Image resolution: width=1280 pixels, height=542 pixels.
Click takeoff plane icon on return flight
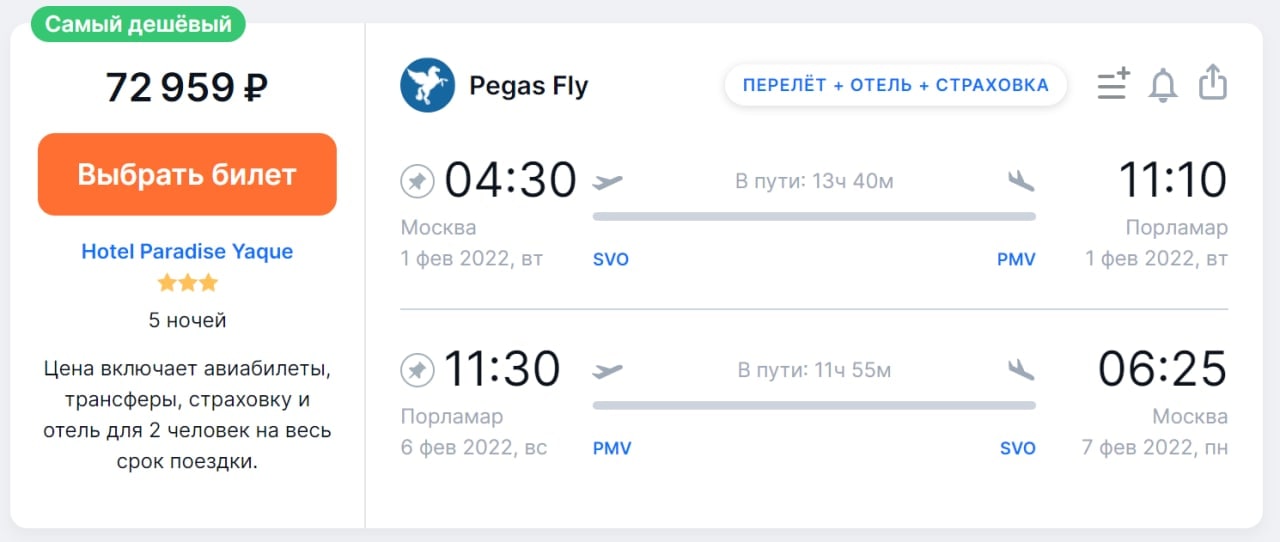pos(607,371)
